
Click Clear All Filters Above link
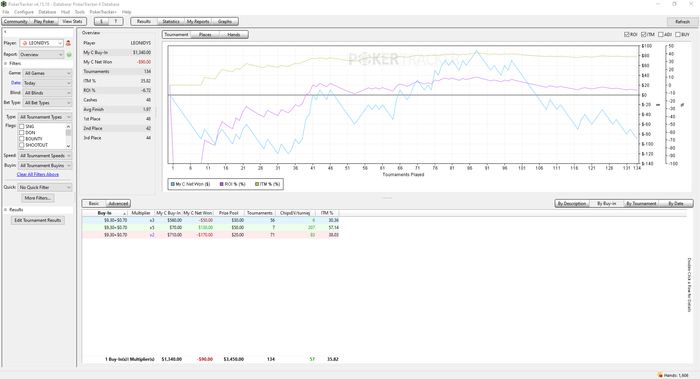[x=38, y=174]
